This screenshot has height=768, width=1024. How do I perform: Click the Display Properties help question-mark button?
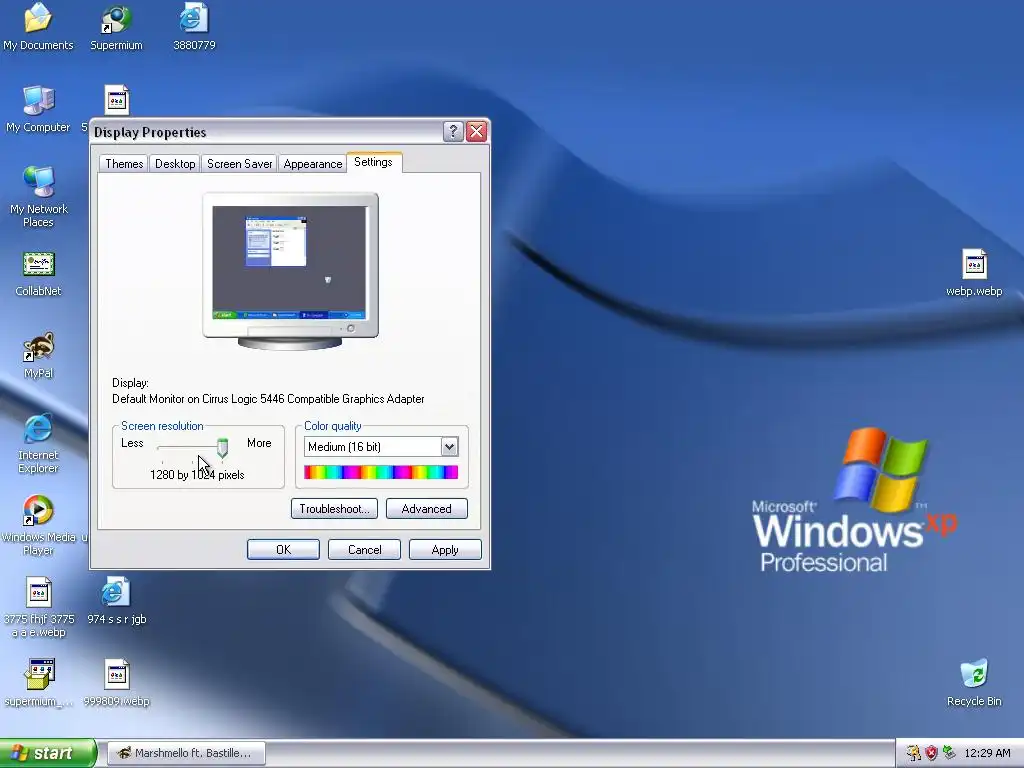(453, 131)
